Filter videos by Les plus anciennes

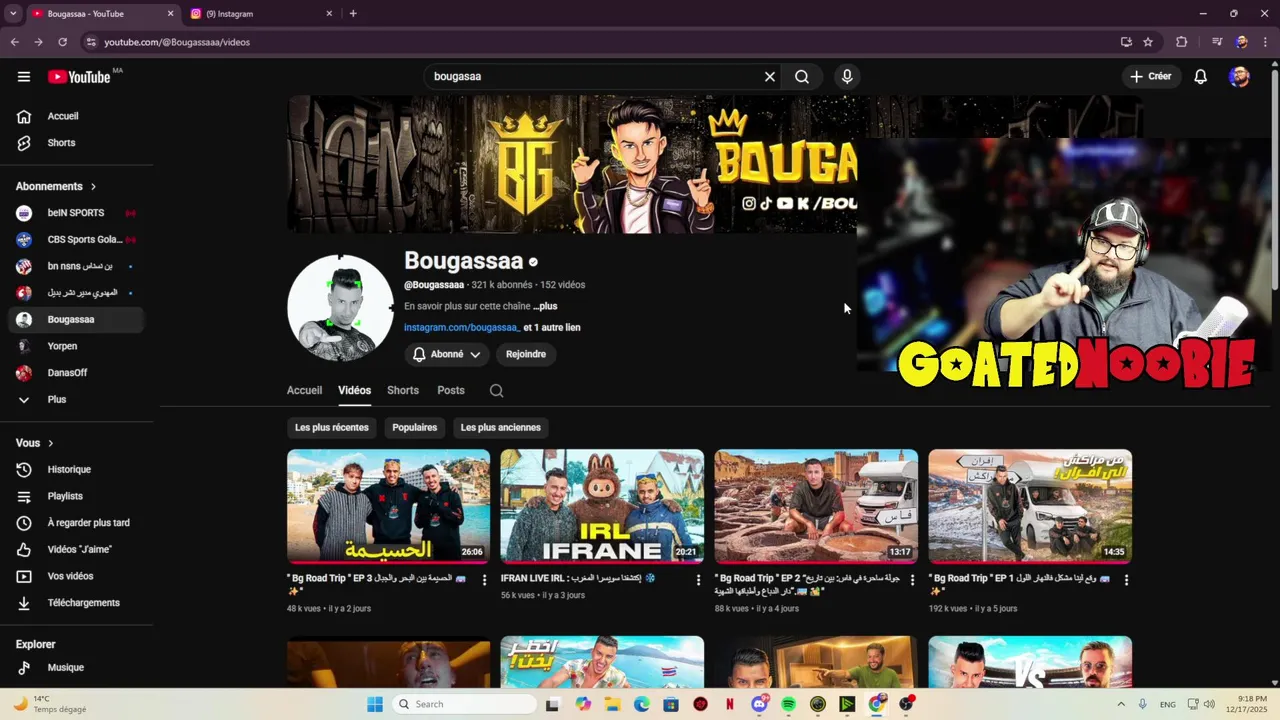point(501,428)
